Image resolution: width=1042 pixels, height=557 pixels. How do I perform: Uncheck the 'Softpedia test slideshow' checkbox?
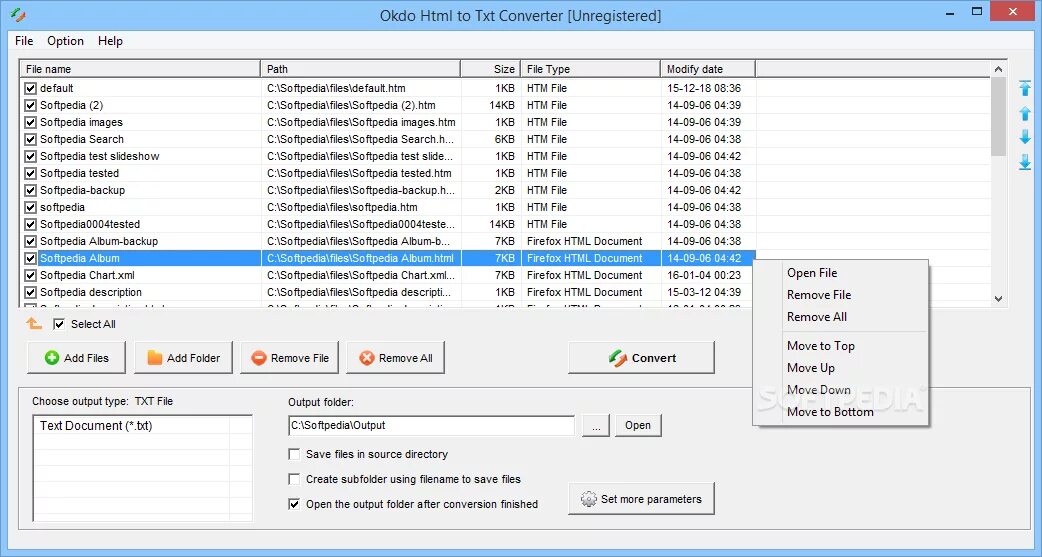31,156
